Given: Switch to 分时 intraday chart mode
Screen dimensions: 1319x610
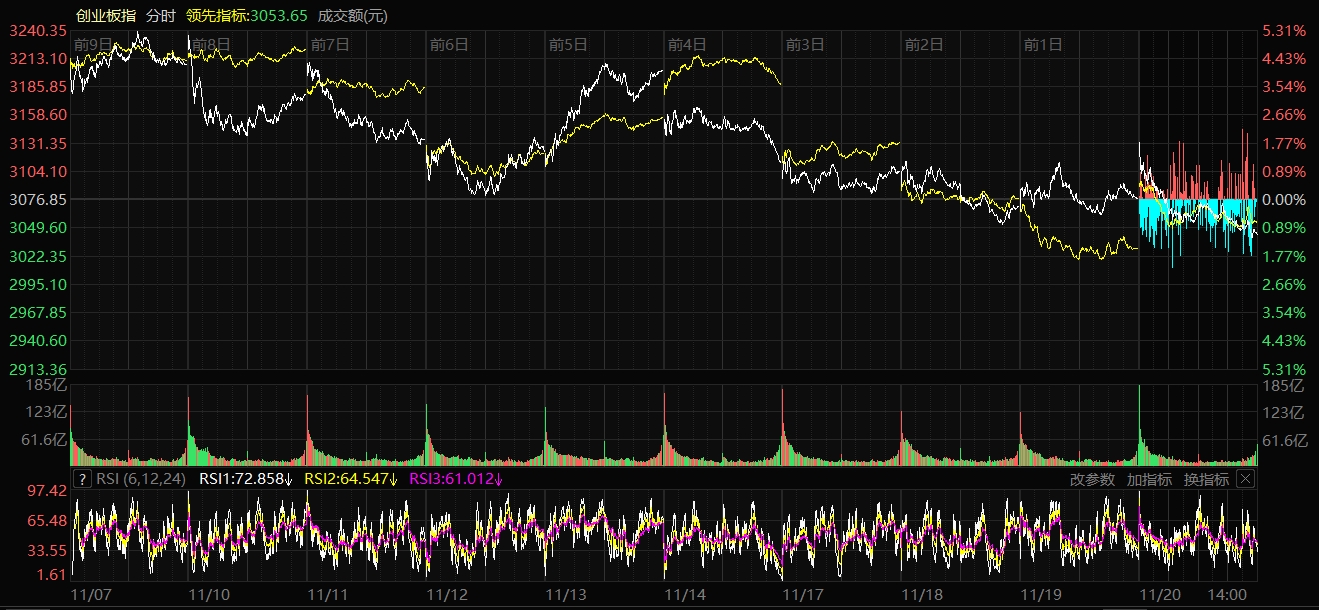Looking at the screenshot, I should [x=160, y=15].
